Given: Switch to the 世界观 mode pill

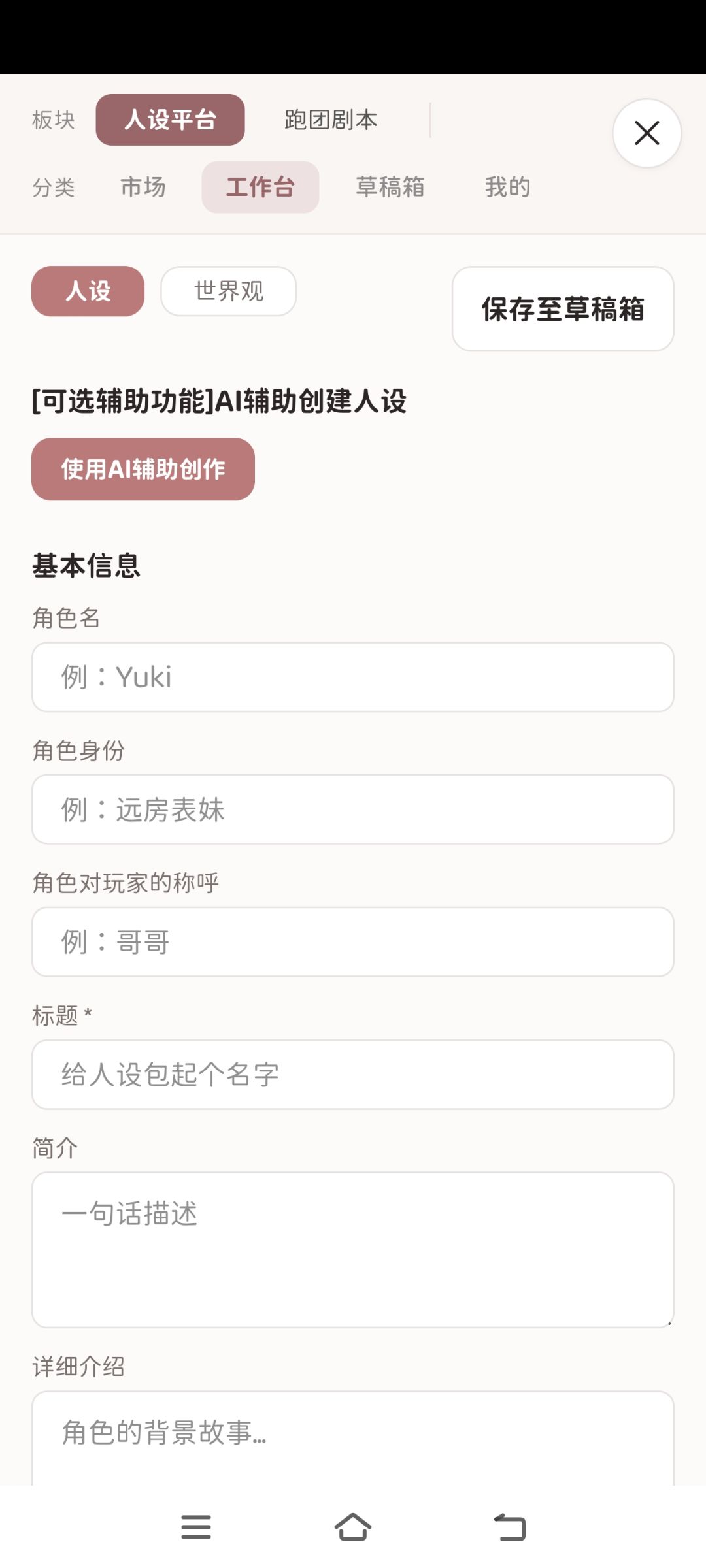Looking at the screenshot, I should tap(229, 291).
